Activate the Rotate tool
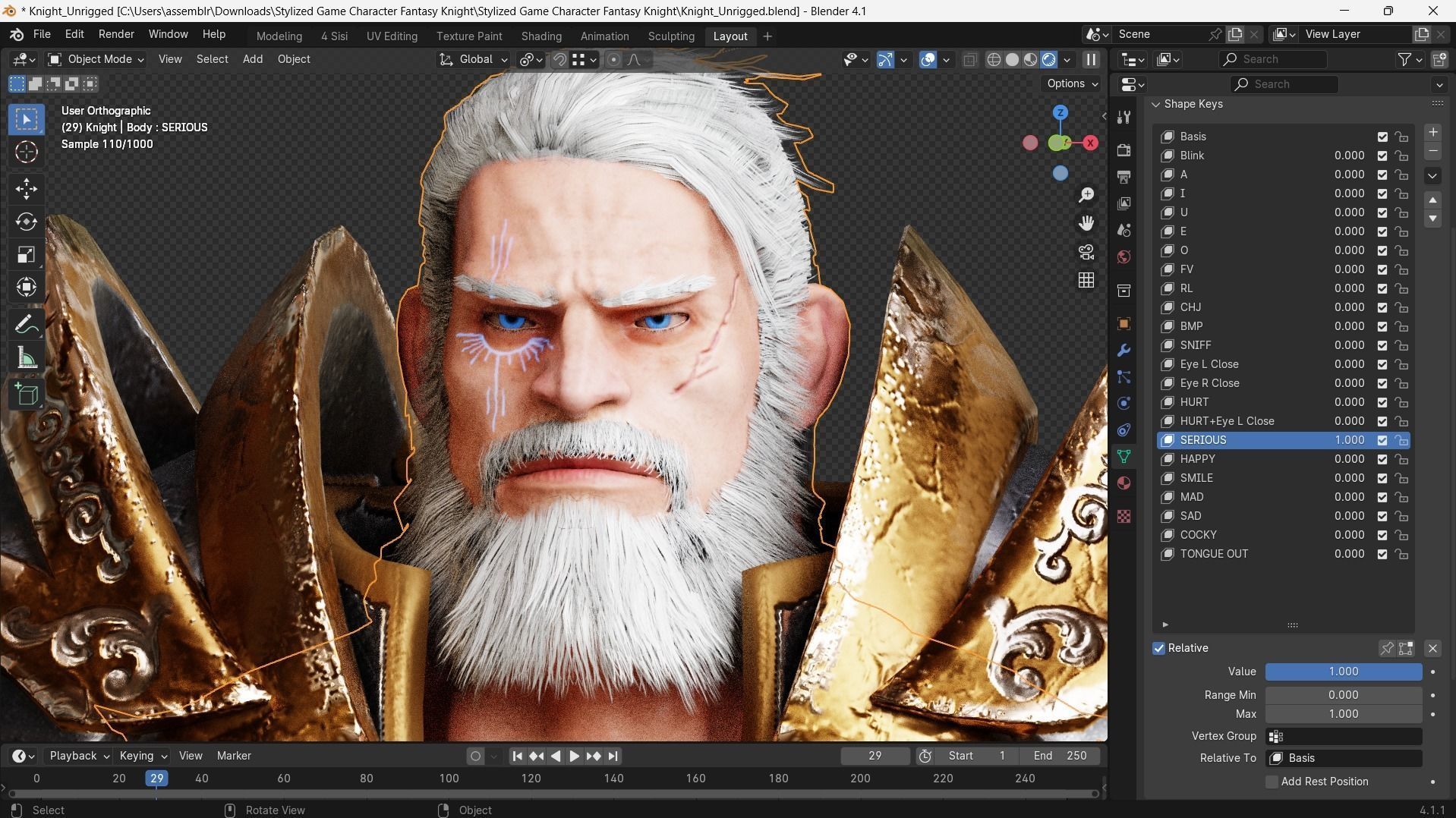Viewport: 1456px width, 818px height. pyautogui.click(x=27, y=222)
